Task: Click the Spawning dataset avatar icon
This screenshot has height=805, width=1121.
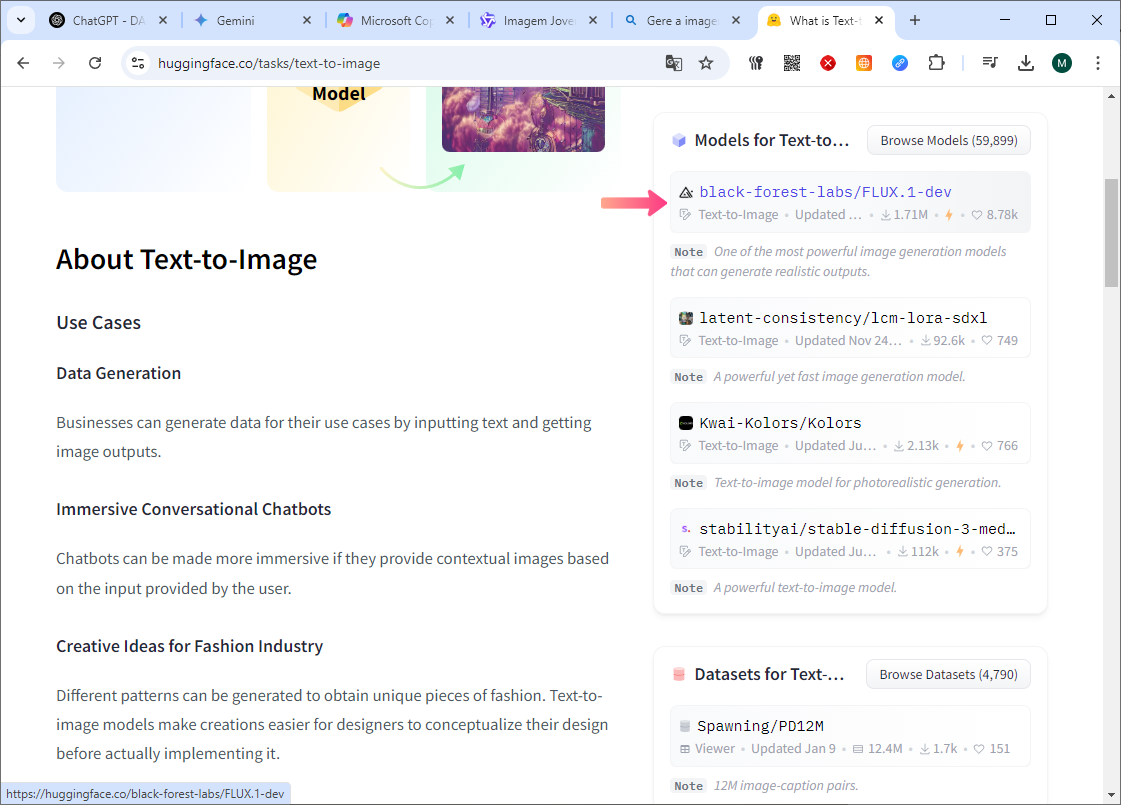Action: point(685,726)
